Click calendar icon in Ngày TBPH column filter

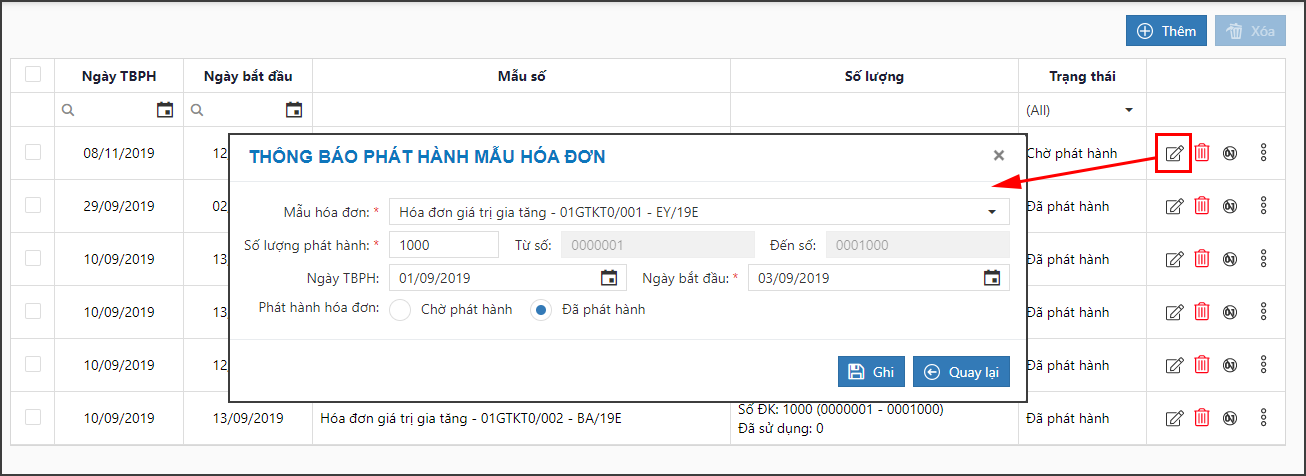(165, 110)
